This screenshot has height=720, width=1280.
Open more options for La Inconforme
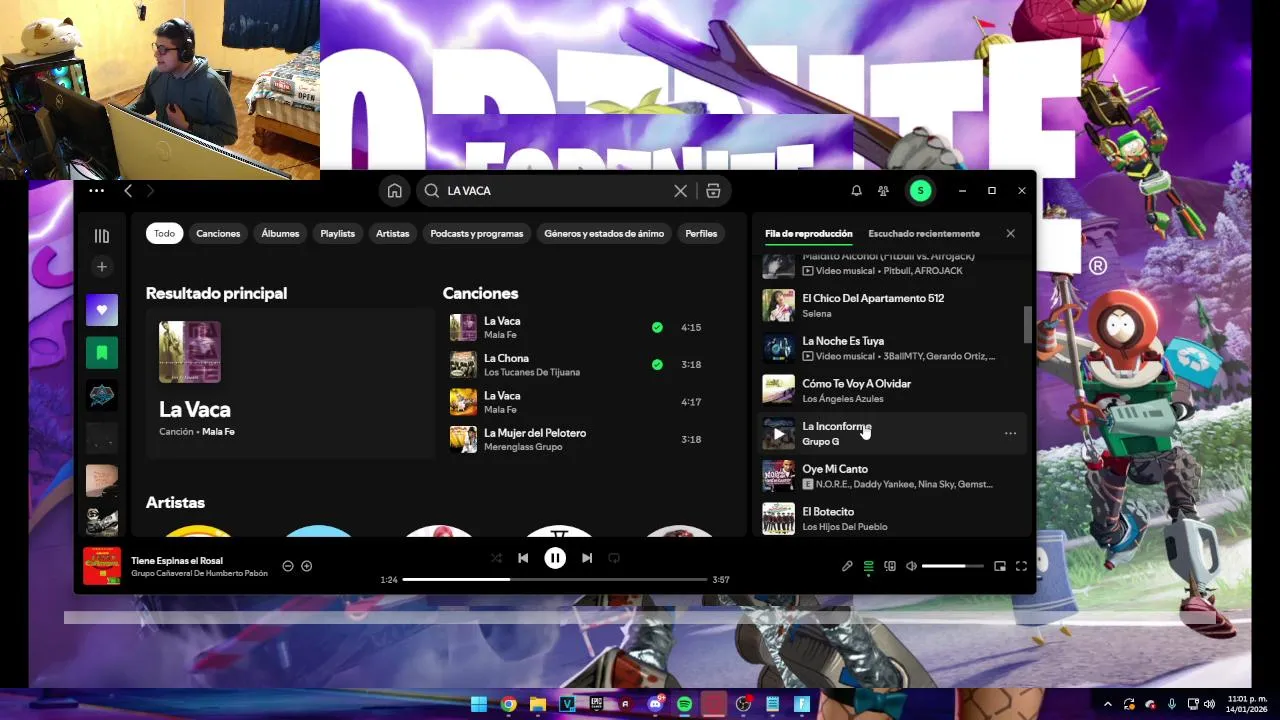click(1010, 434)
